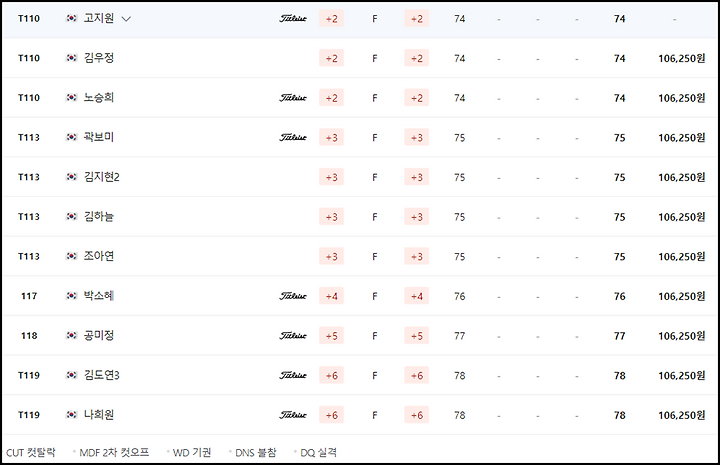Open player 김하늘's profile link
This screenshot has height=465, width=720.
pyautogui.click(x=99, y=216)
